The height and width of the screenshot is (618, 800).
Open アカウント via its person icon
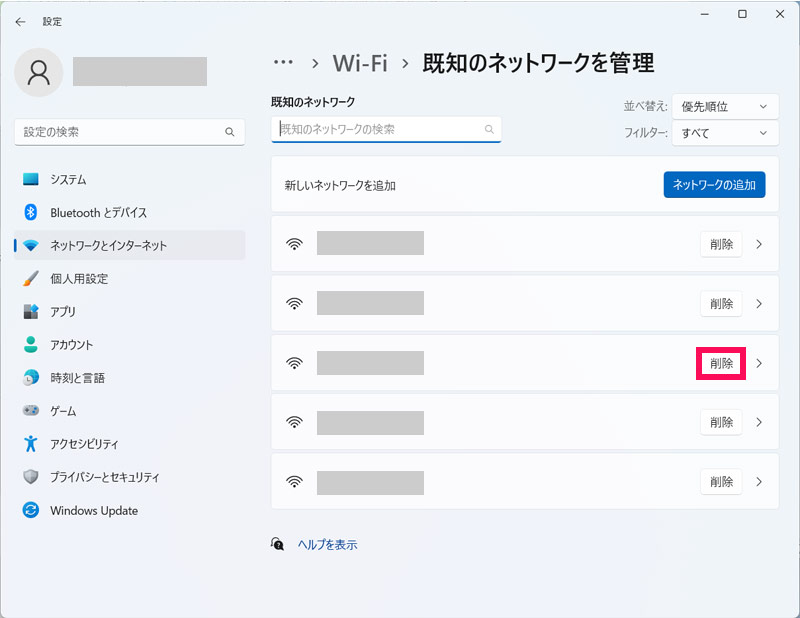click(x=31, y=344)
